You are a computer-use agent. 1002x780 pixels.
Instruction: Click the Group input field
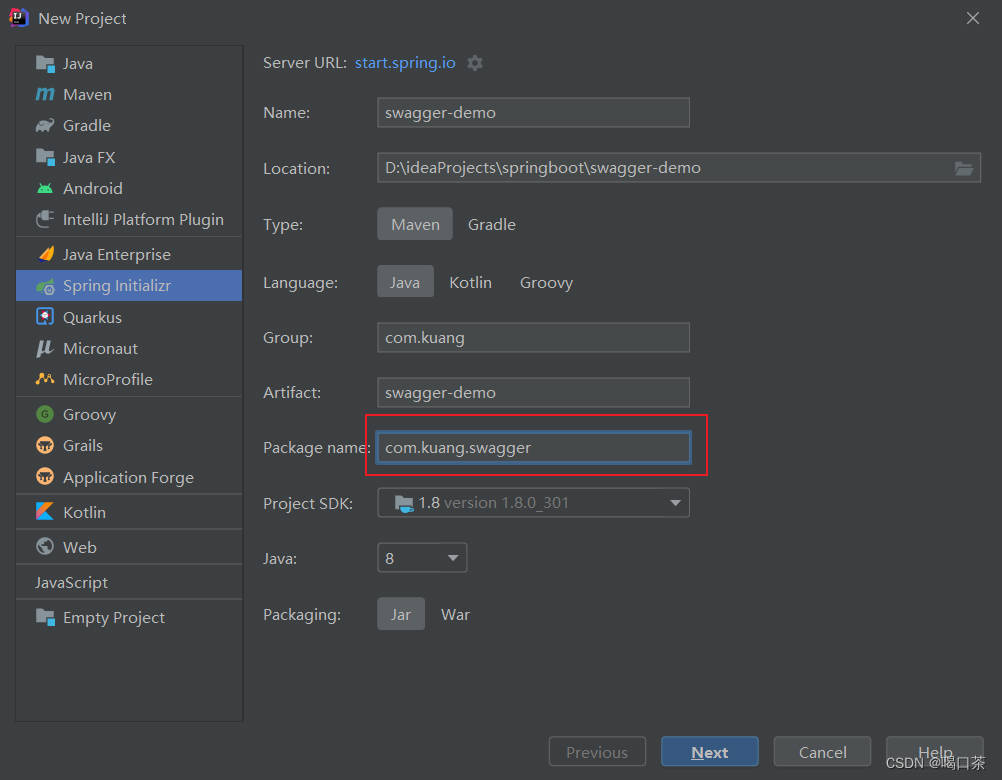pyautogui.click(x=534, y=337)
